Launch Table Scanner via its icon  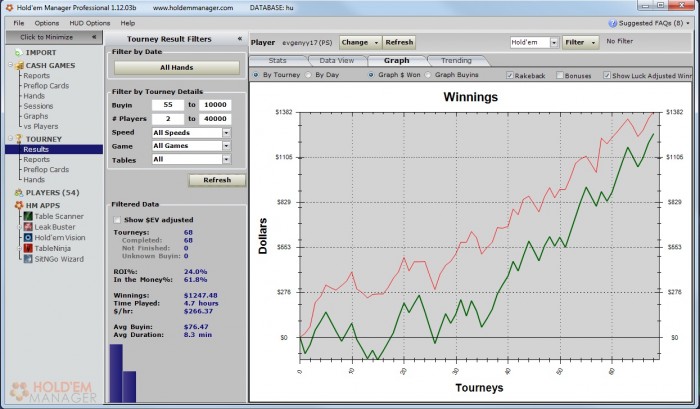pyautogui.click(x=28, y=216)
